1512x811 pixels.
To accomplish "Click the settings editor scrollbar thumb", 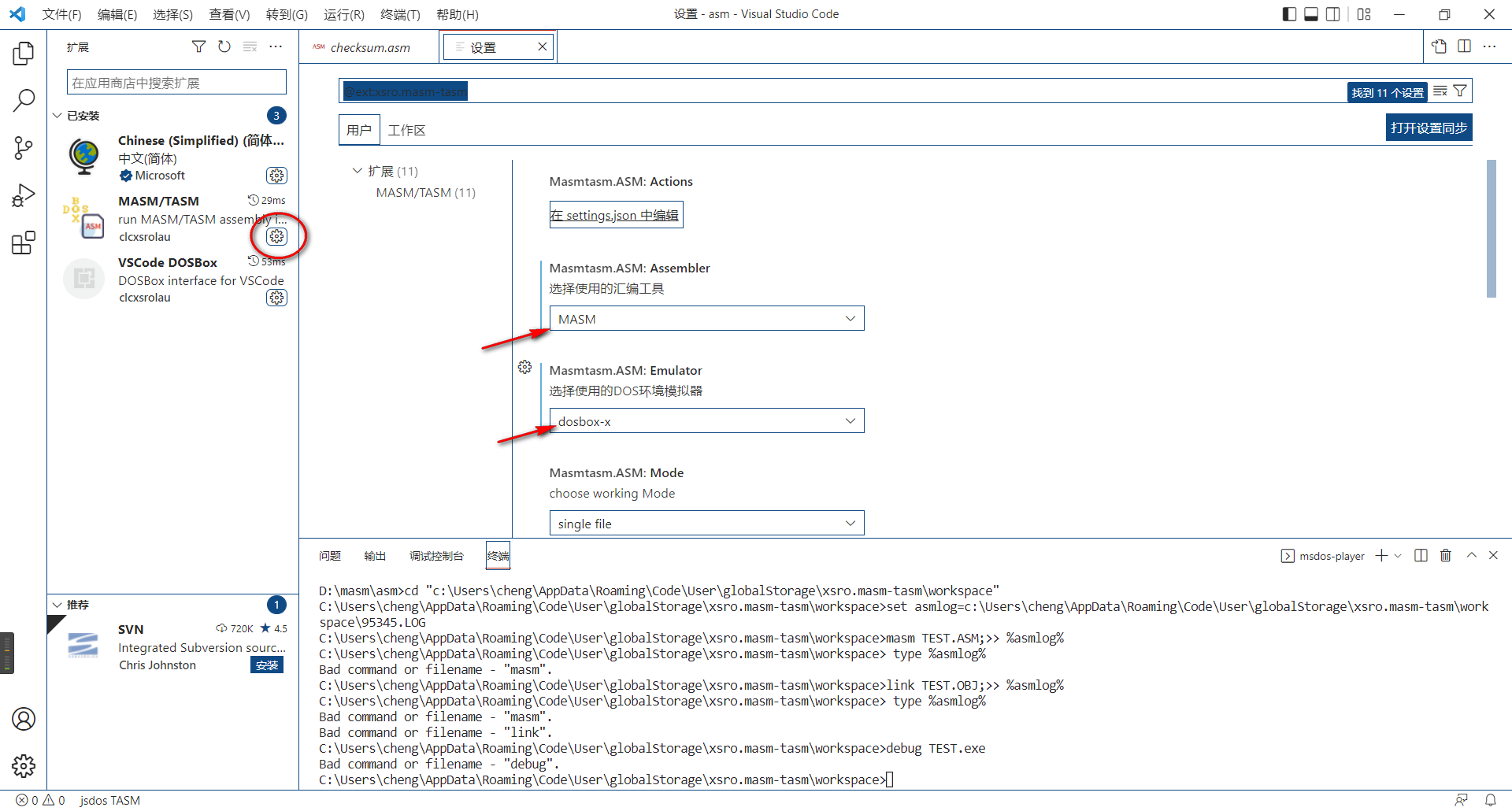I will 1491,229.
